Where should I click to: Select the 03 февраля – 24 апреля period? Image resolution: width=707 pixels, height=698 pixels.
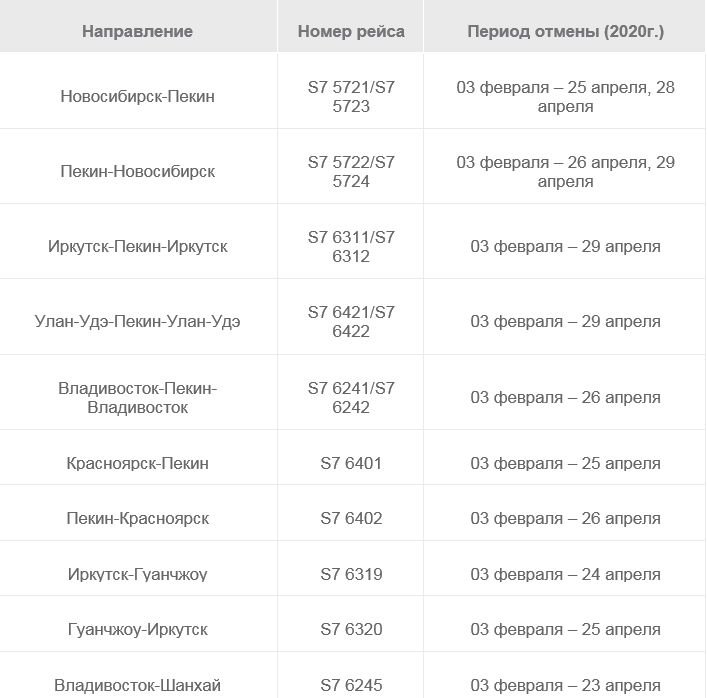pos(565,574)
